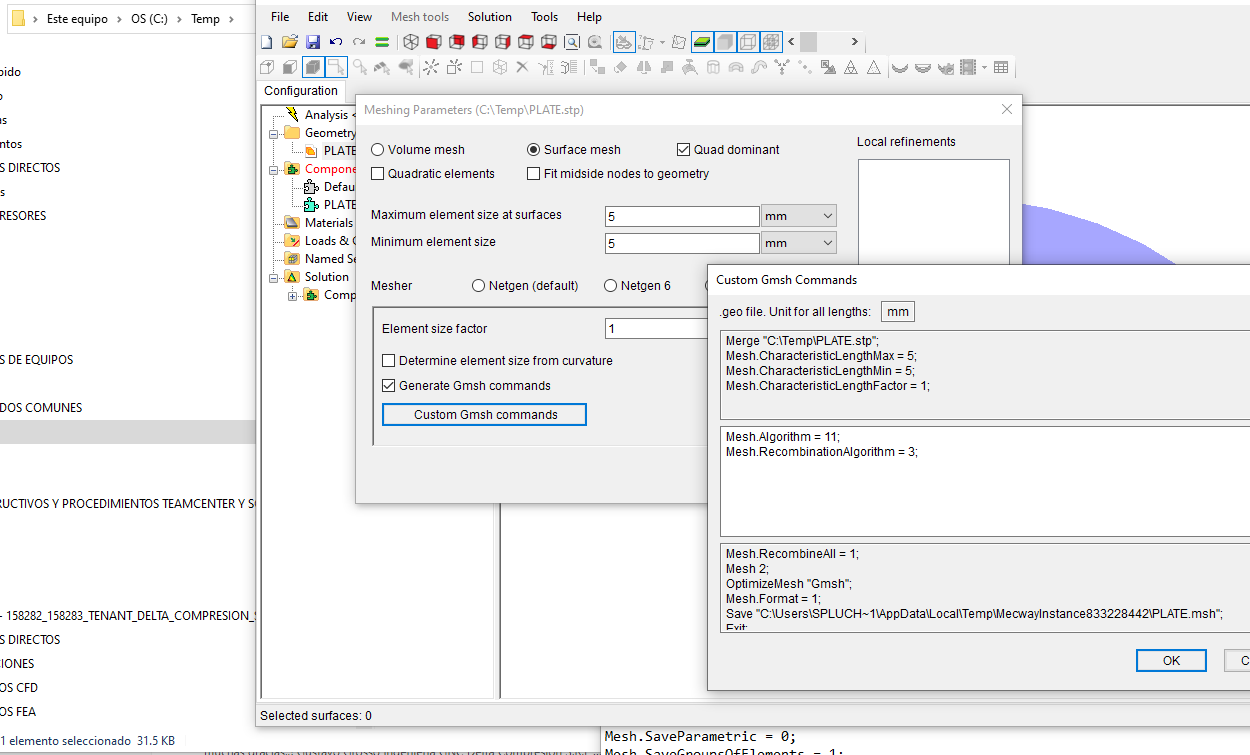Image resolution: width=1250 pixels, height=755 pixels.
Task: Enable Determine element size from curvature
Action: tap(389, 360)
